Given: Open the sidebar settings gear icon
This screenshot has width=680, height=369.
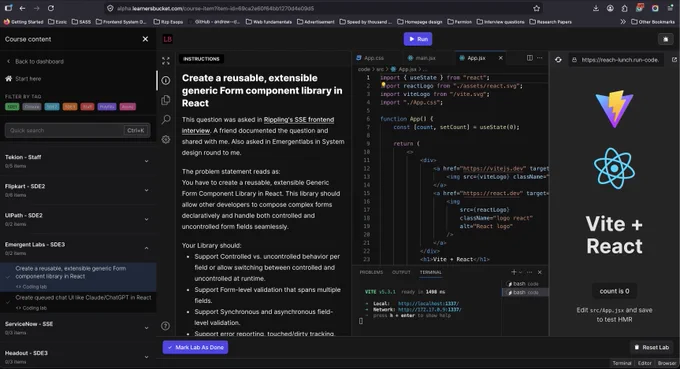Looking at the screenshot, I should pyautogui.click(x=166, y=139).
